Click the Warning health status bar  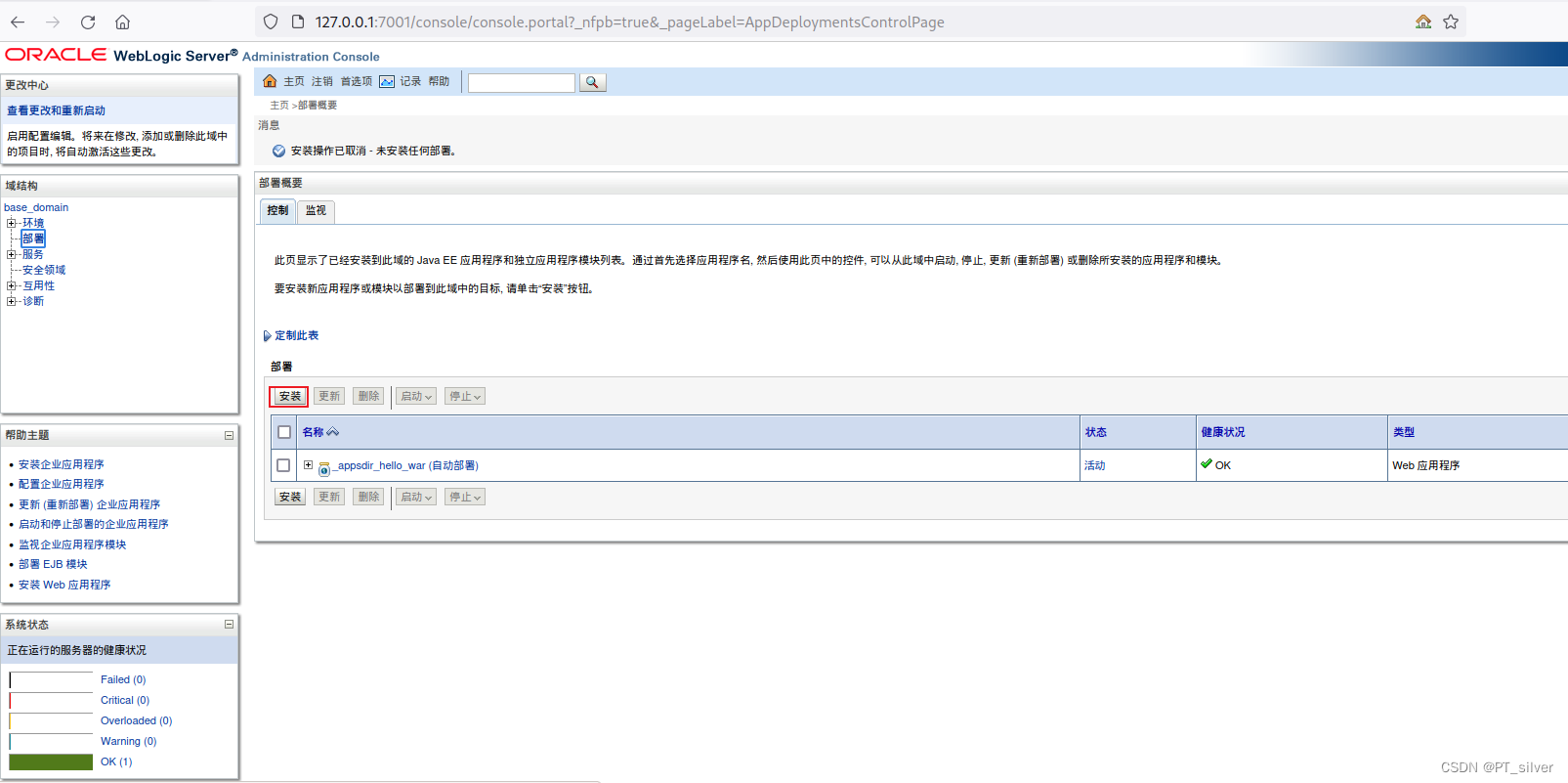(51, 741)
